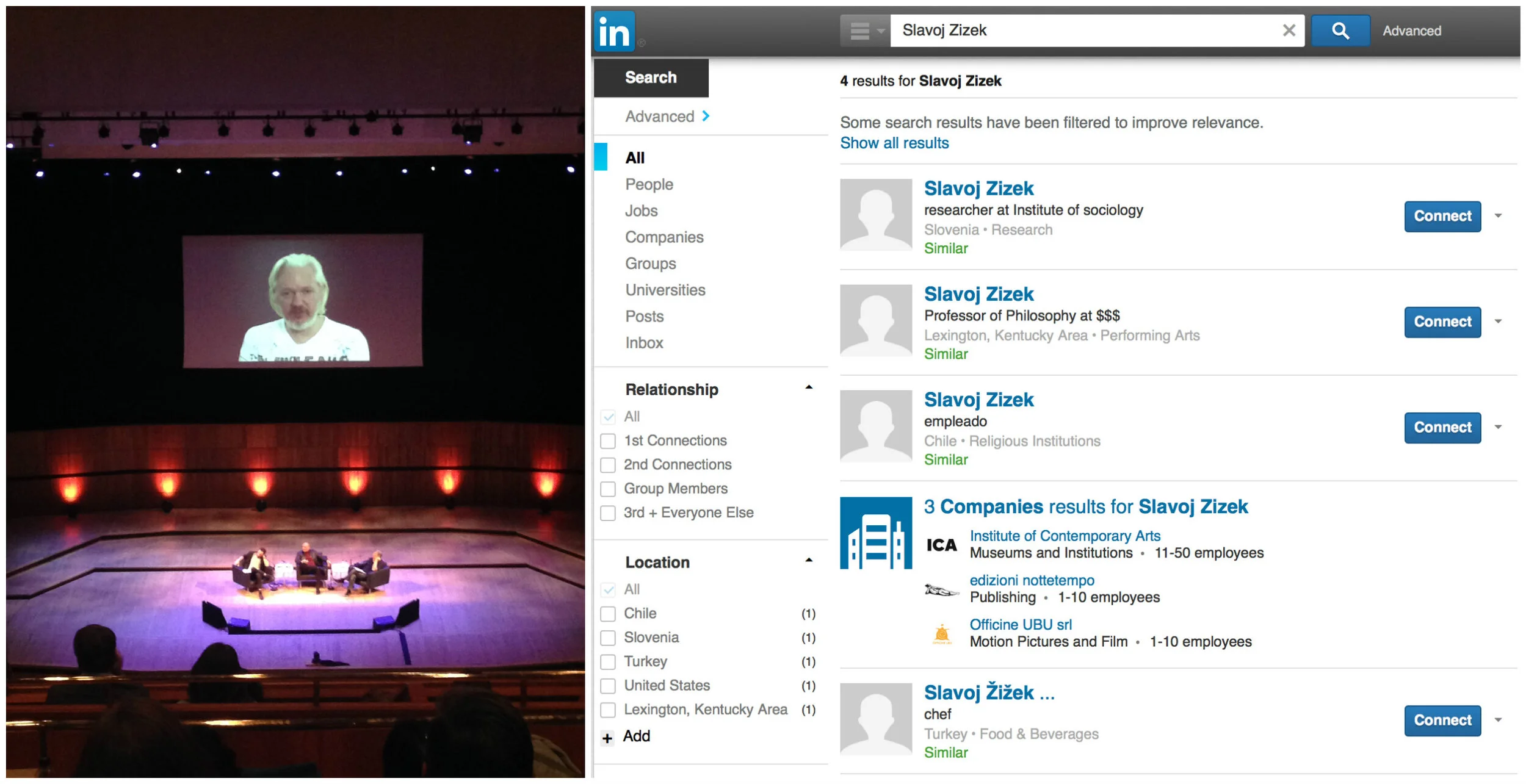Select the Universities filter in sidebar
Image resolution: width=1526 pixels, height=784 pixels.
pos(665,290)
